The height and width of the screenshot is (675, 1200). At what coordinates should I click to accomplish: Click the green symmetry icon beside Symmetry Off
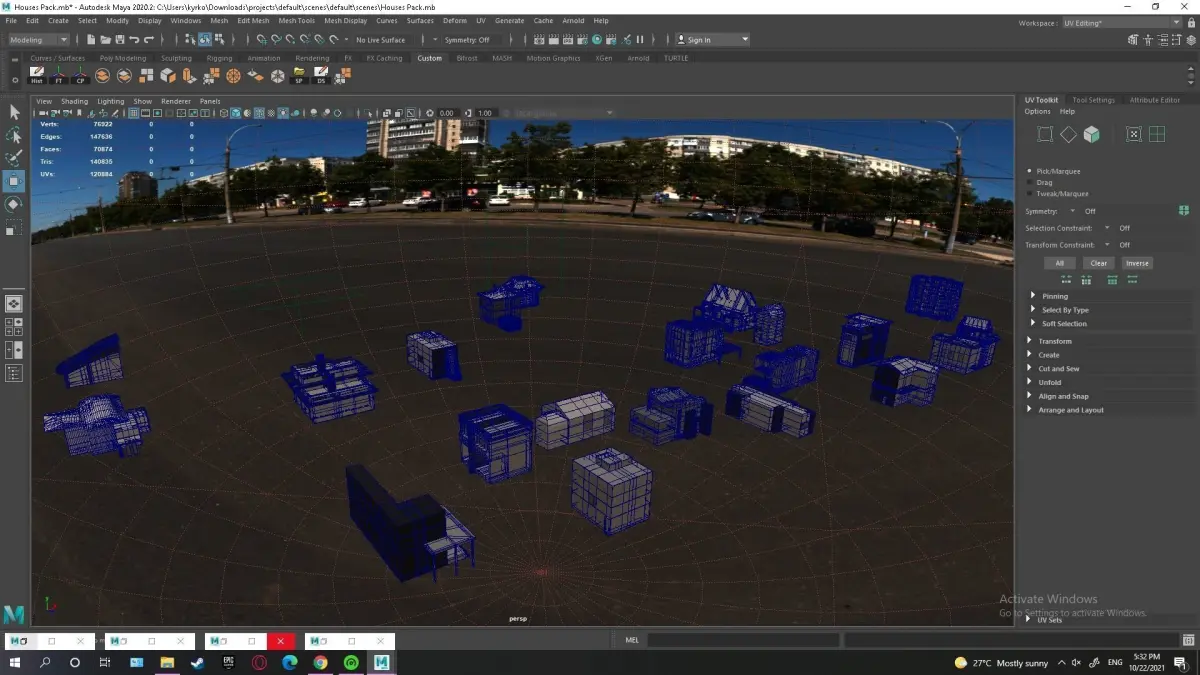(x=1184, y=211)
